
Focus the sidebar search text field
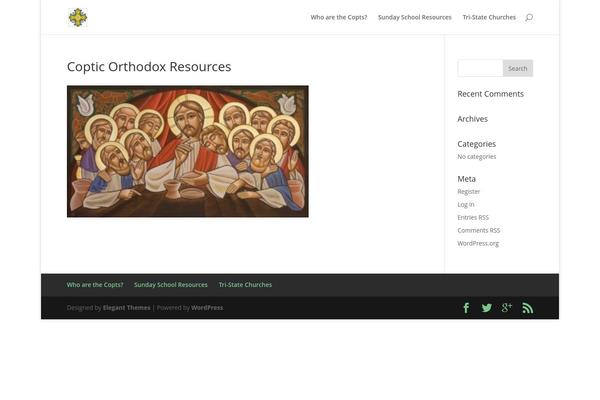point(480,69)
